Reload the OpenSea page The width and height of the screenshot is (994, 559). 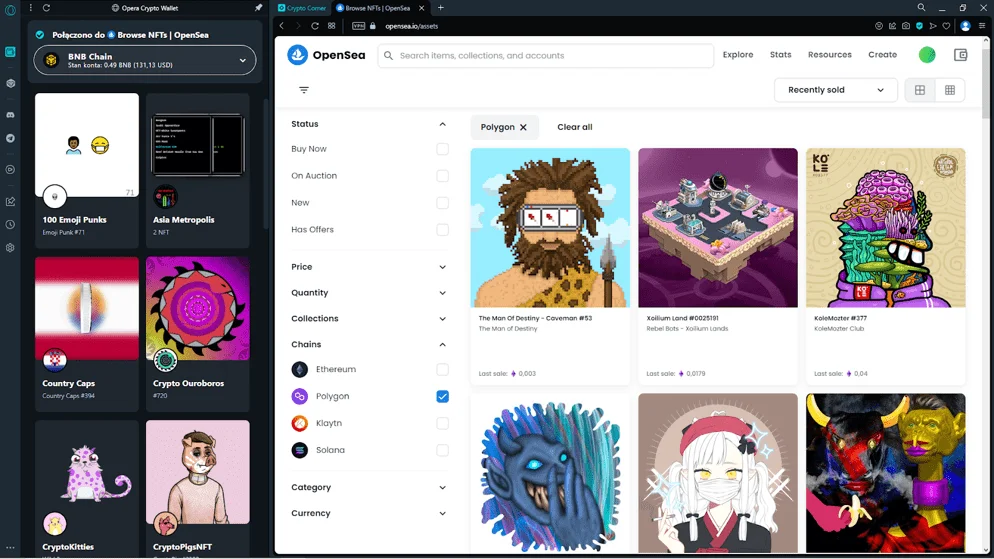point(314,26)
